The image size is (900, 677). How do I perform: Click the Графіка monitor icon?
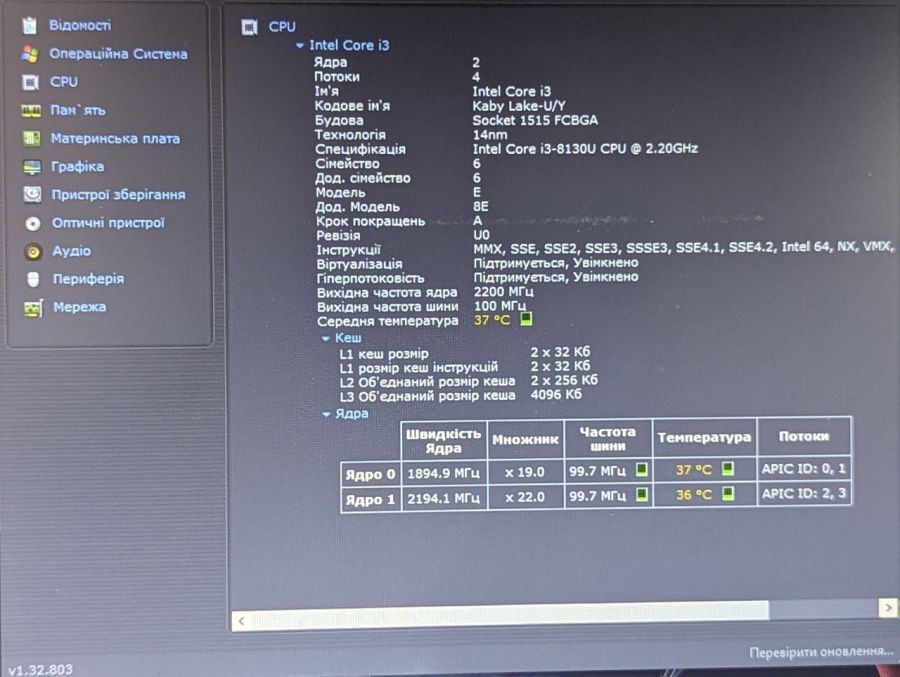coord(32,167)
